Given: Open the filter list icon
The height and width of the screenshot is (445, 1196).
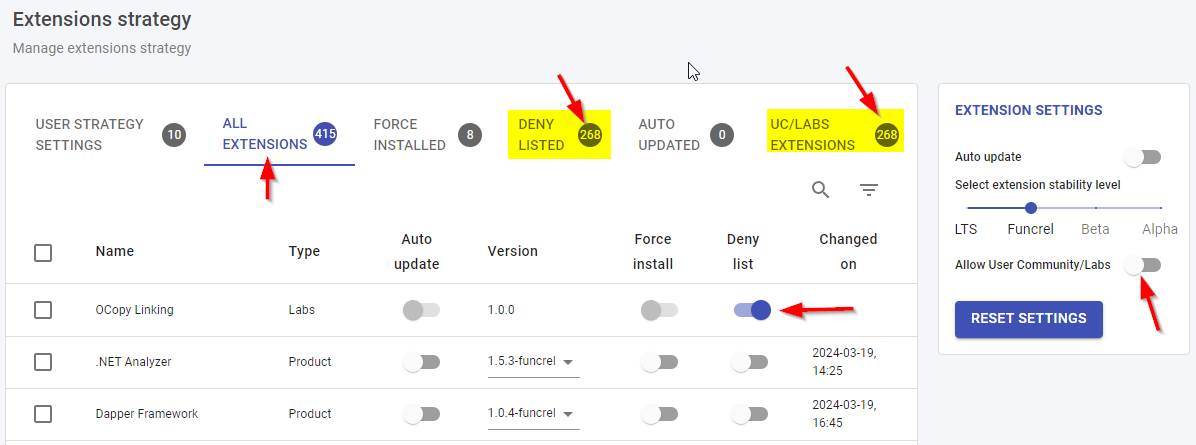Looking at the screenshot, I should 869,190.
